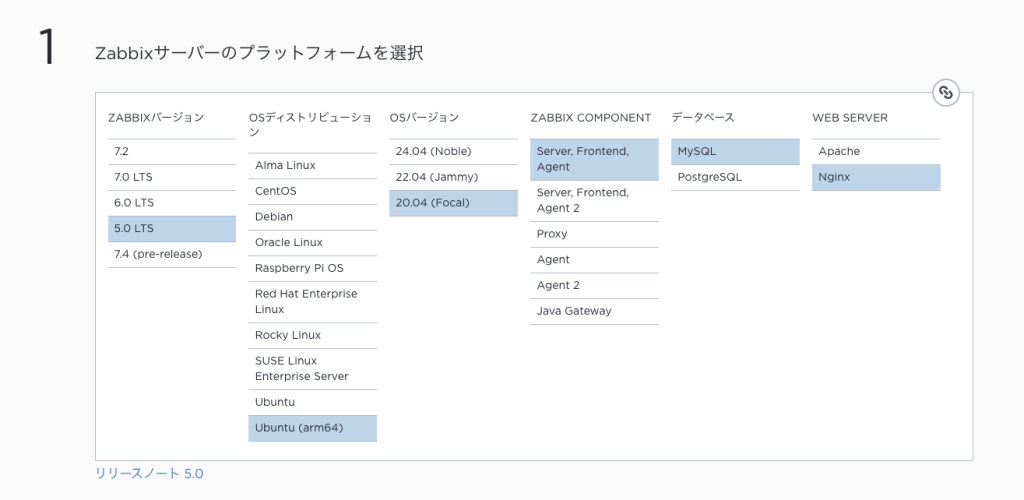
Task: Select Apache web server
Action: [876, 151]
